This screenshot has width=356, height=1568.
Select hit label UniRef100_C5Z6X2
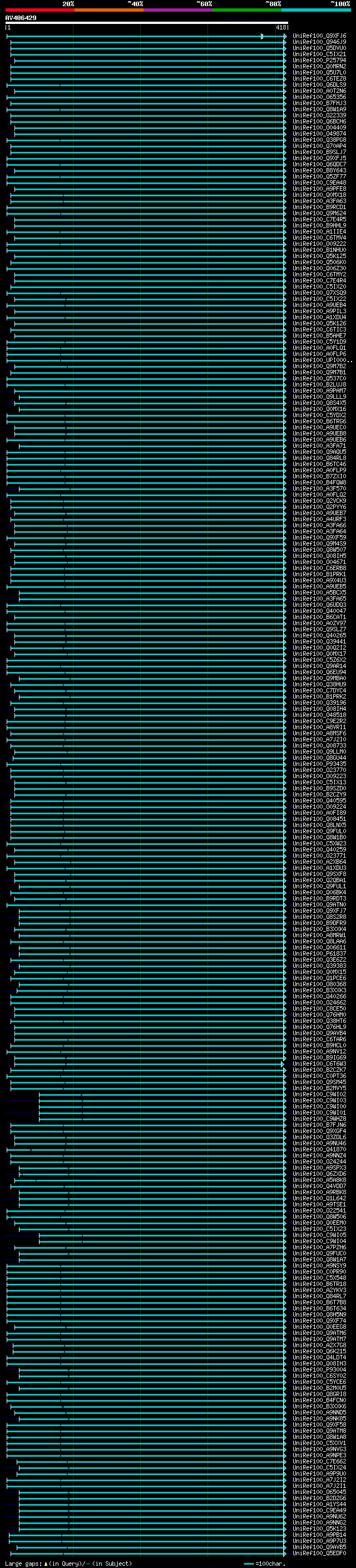(x=319, y=660)
